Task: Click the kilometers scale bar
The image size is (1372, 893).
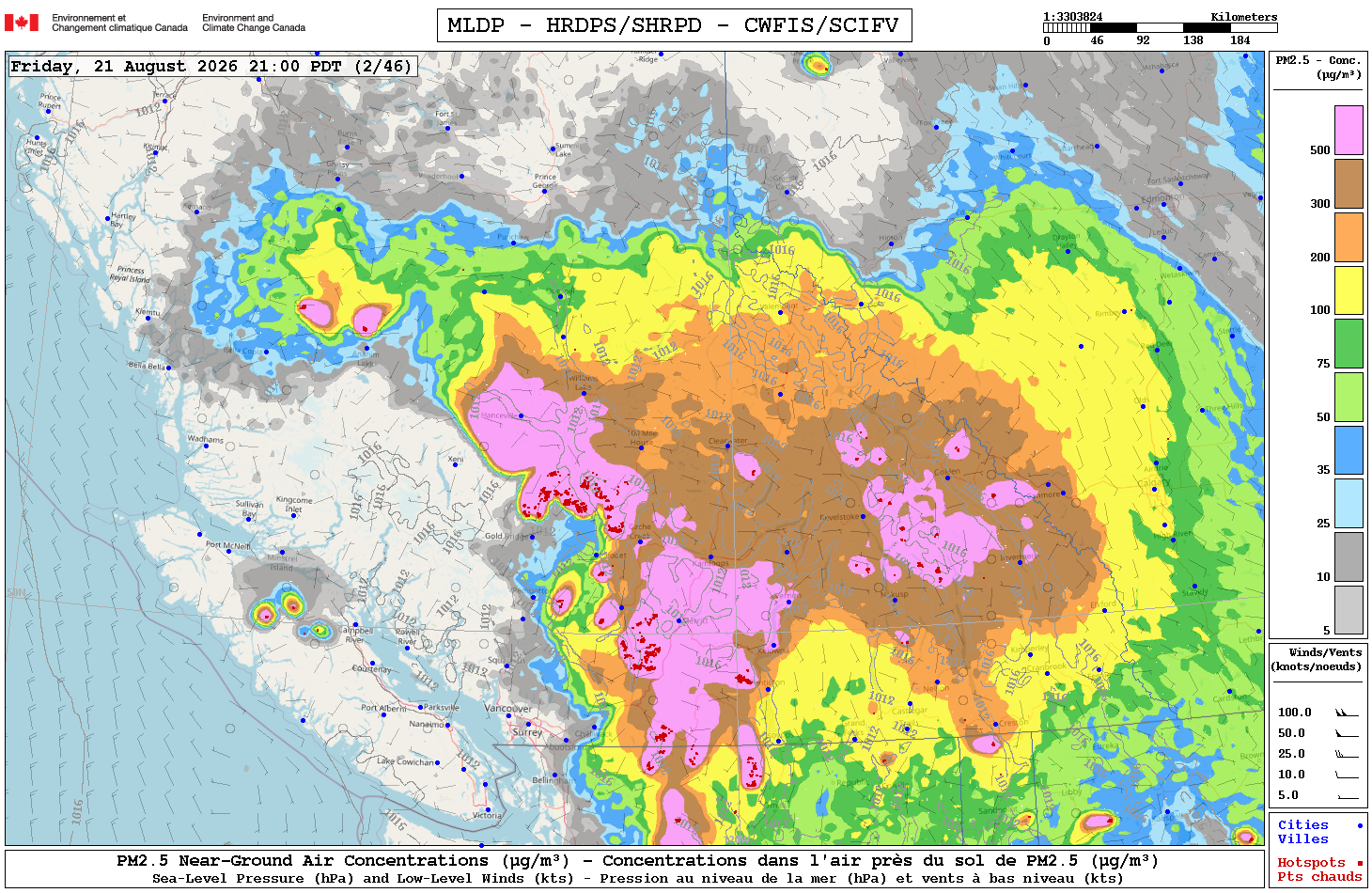Action: [x=1160, y=28]
